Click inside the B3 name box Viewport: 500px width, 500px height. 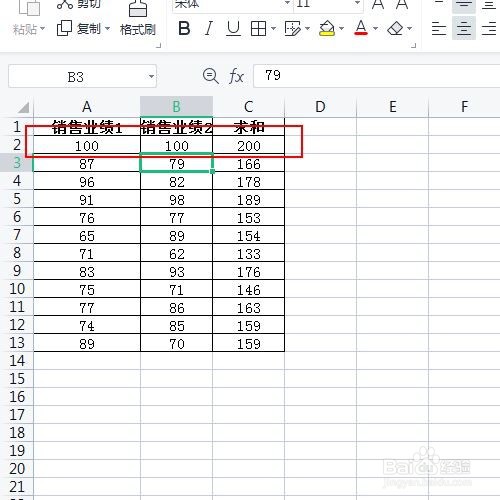[76, 77]
